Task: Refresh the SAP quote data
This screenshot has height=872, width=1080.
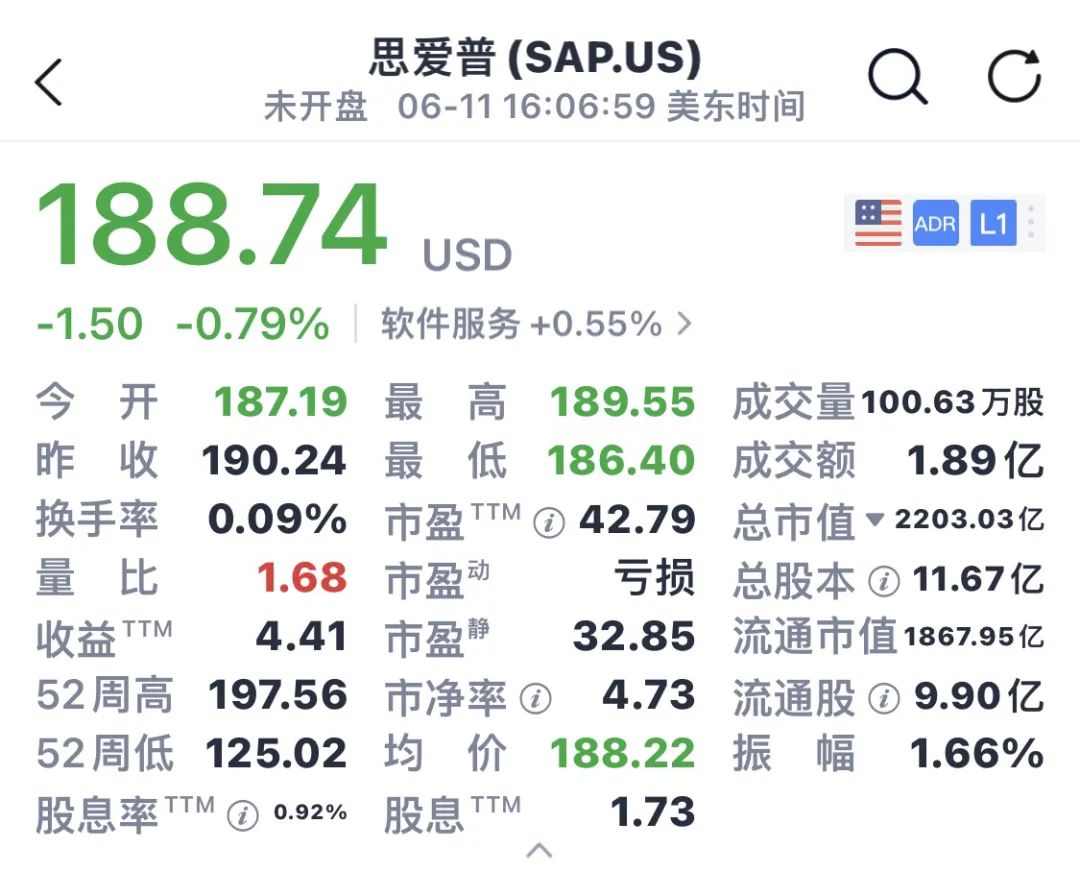Action: pyautogui.click(x=1014, y=78)
